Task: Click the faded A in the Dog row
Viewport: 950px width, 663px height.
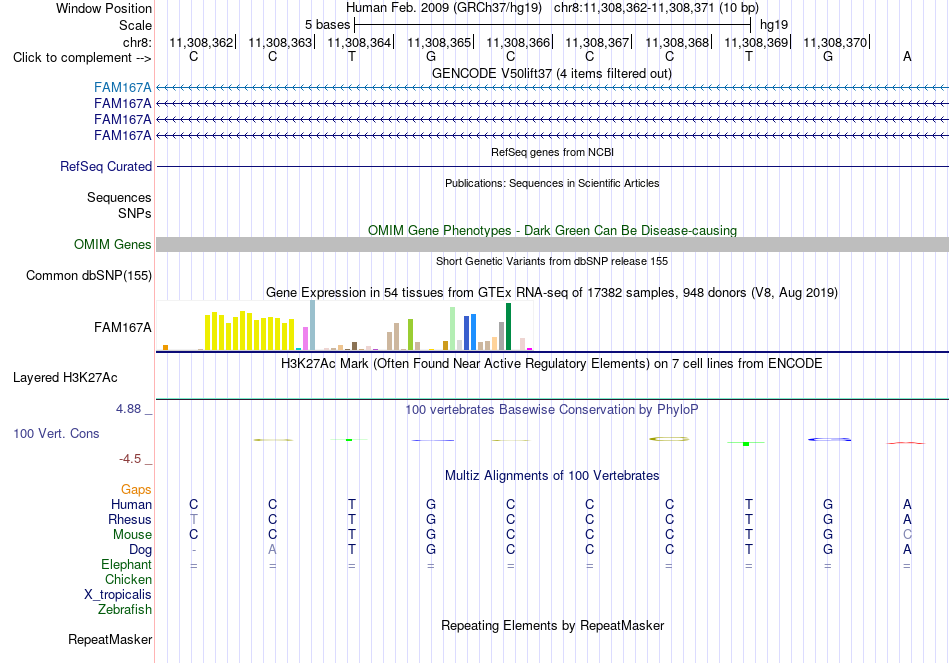Action: click(x=273, y=550)
